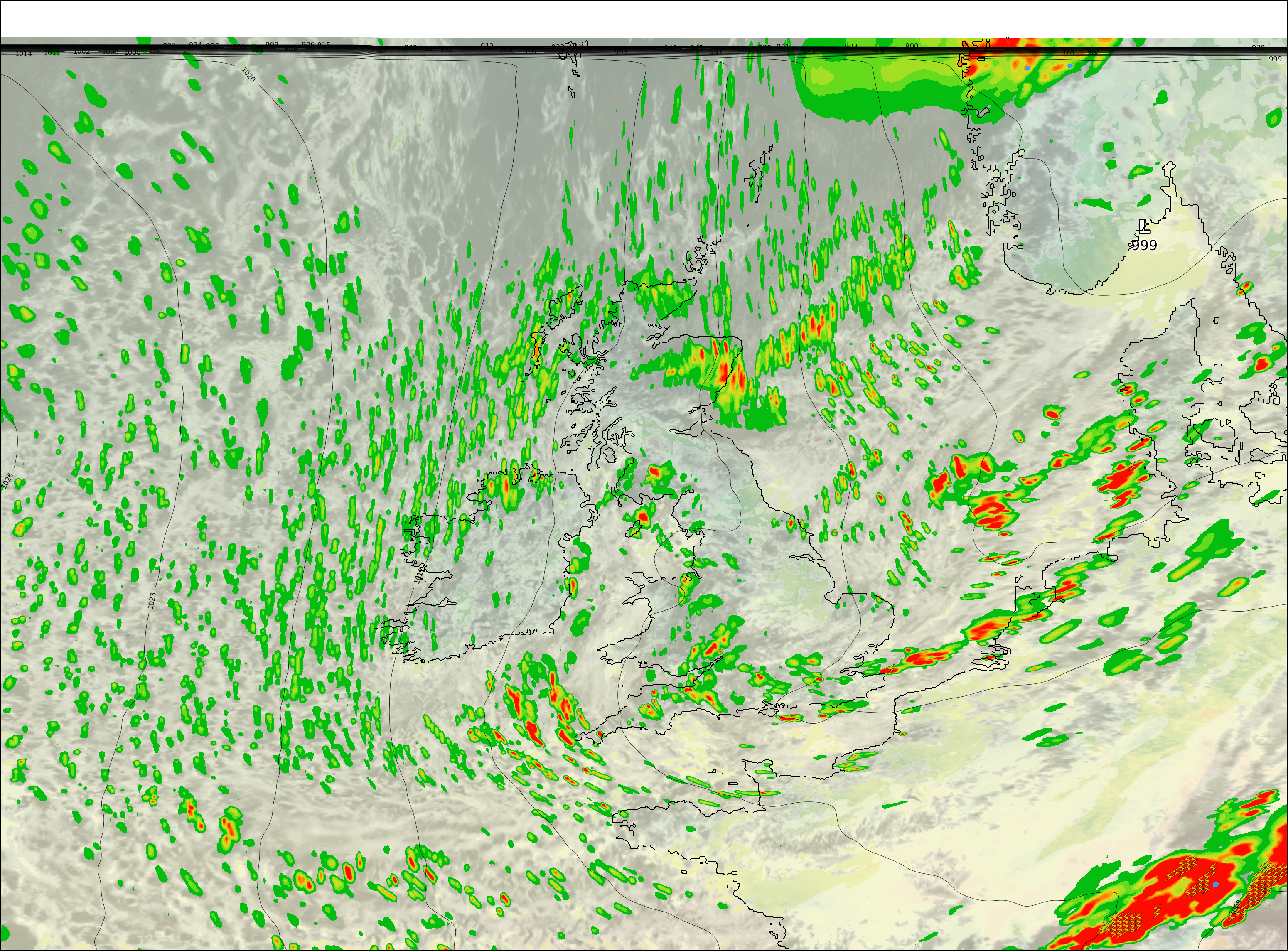Viewport: 1288px width, 951px height.
Task: Select the 1014 isobar label
Action: (24, 54)
